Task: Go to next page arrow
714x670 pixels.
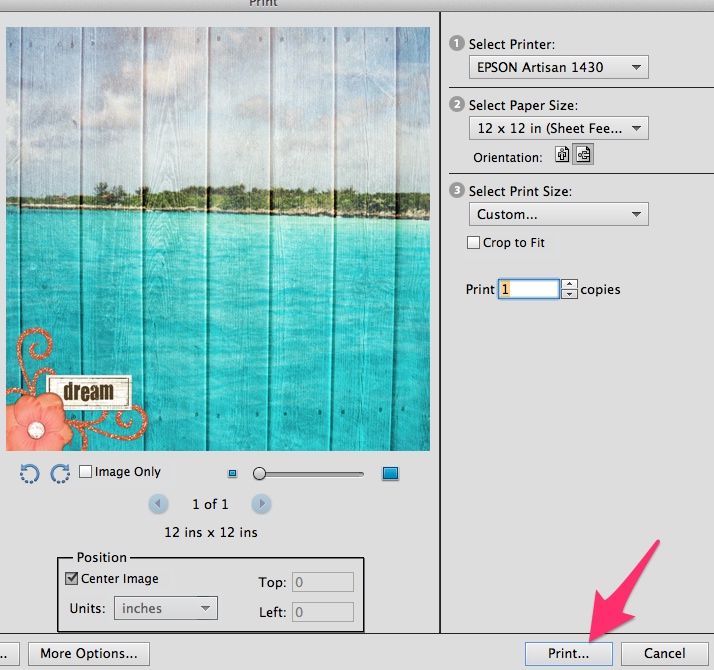Action: point(261,504)
